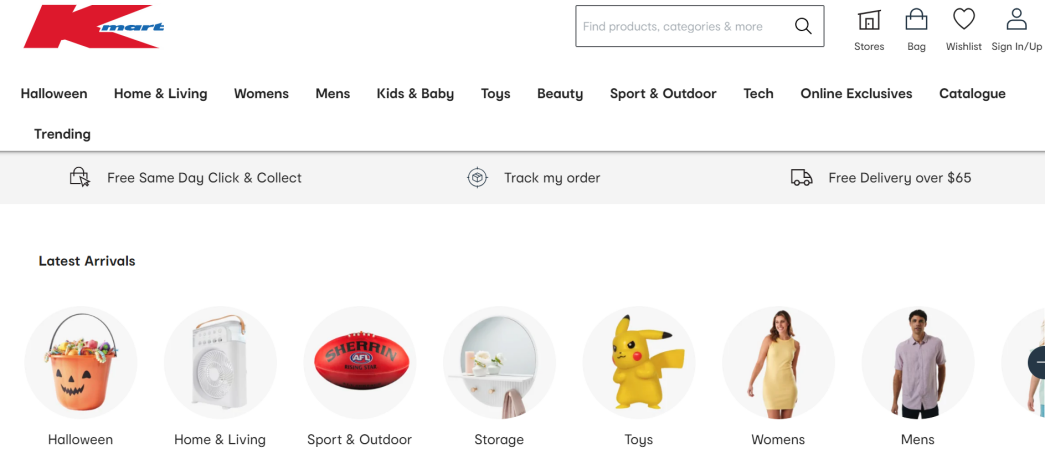Open the shopping Bag icon
The image size is (1046, 473).
click(x=916, y=20)
